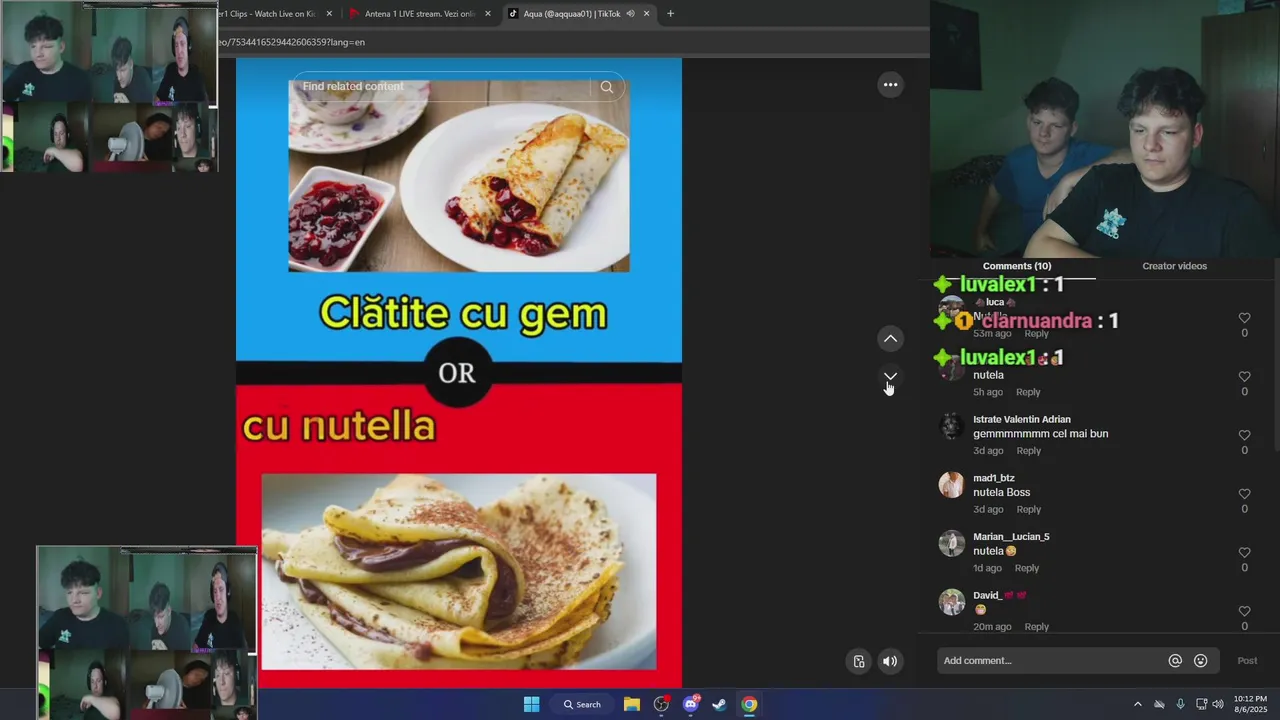Reply to mad1_btz's comment
1280x720 pixels.
click(x=1028, y=509)
